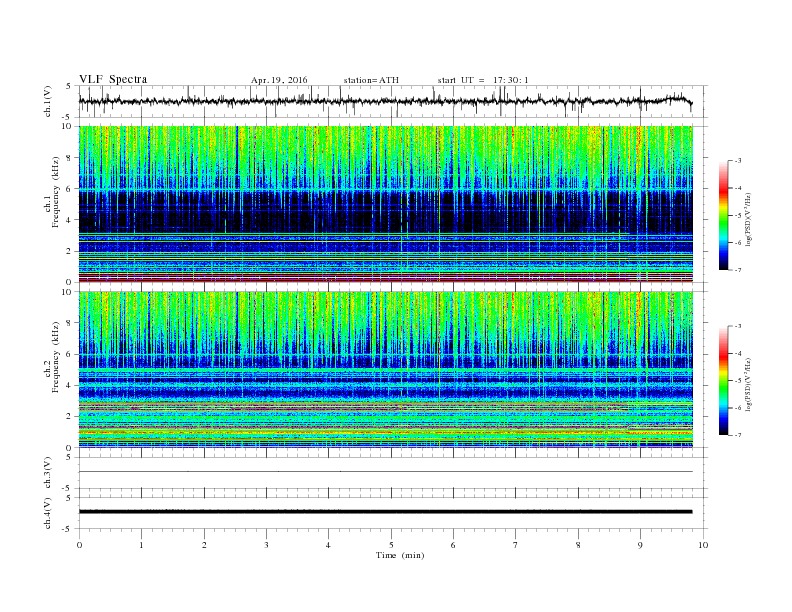This screenshot has width=792, height=612.
Task: Click the "1" minute tick label on time axis
Action: (x=141, y=545)
